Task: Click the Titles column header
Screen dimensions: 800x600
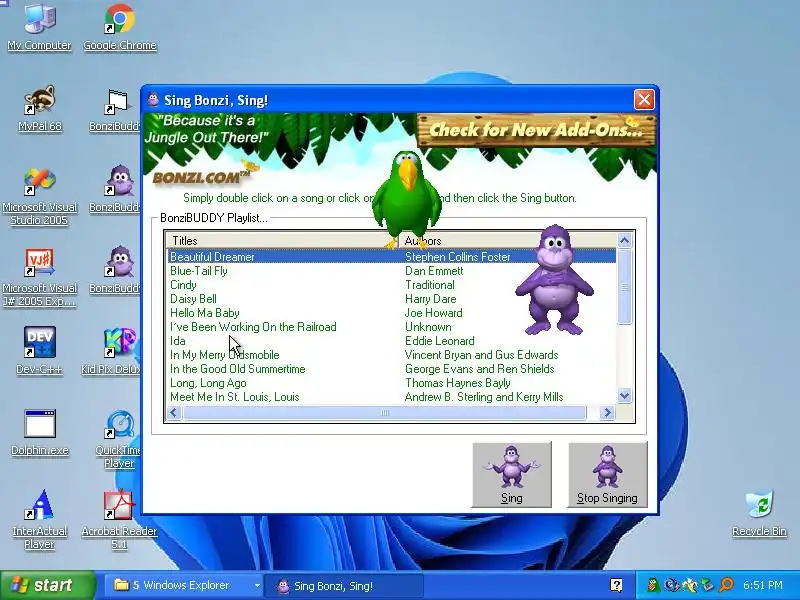Action: click(282, 241)
